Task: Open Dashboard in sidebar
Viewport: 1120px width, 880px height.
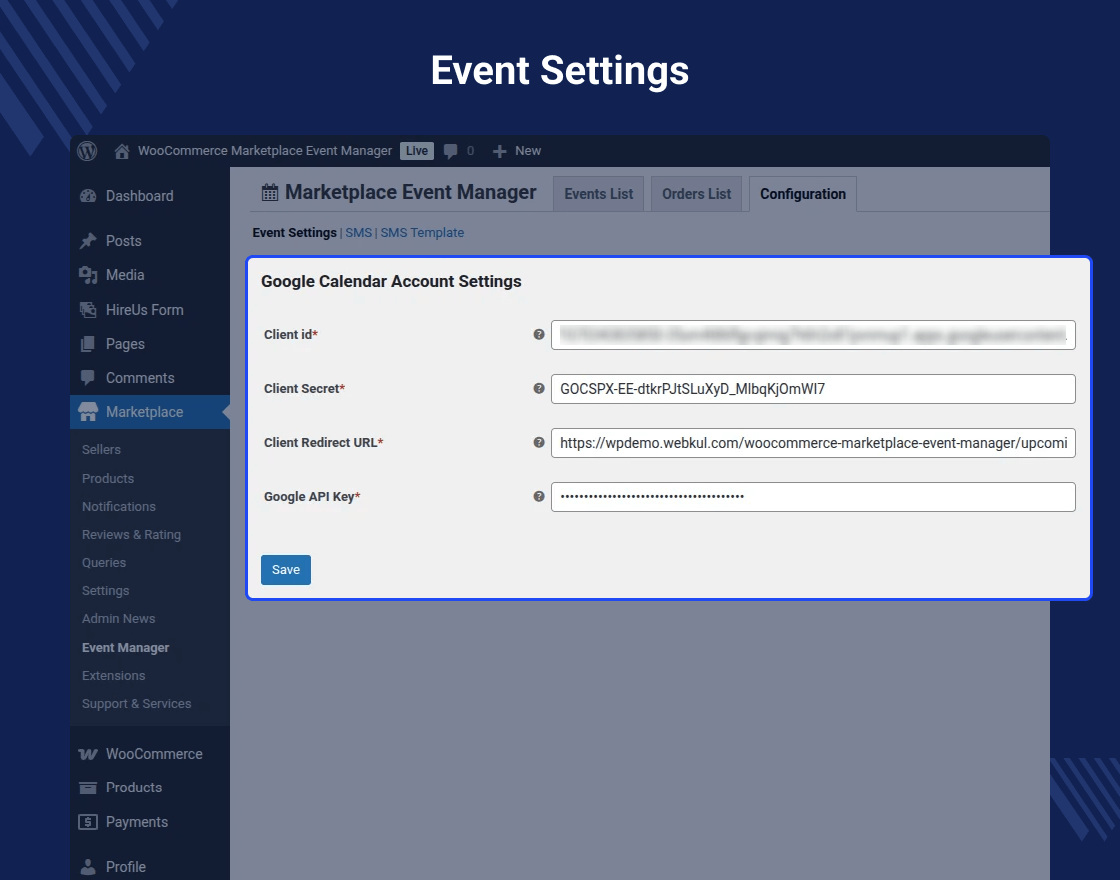Action: pyautogui.click(x=139, y=196)
